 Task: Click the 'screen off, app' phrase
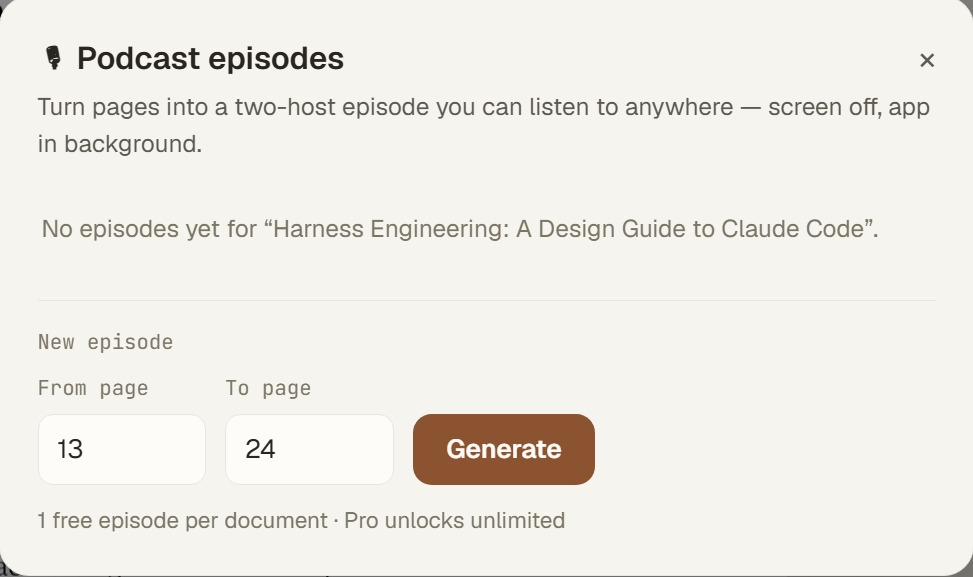tap(849, 107)
